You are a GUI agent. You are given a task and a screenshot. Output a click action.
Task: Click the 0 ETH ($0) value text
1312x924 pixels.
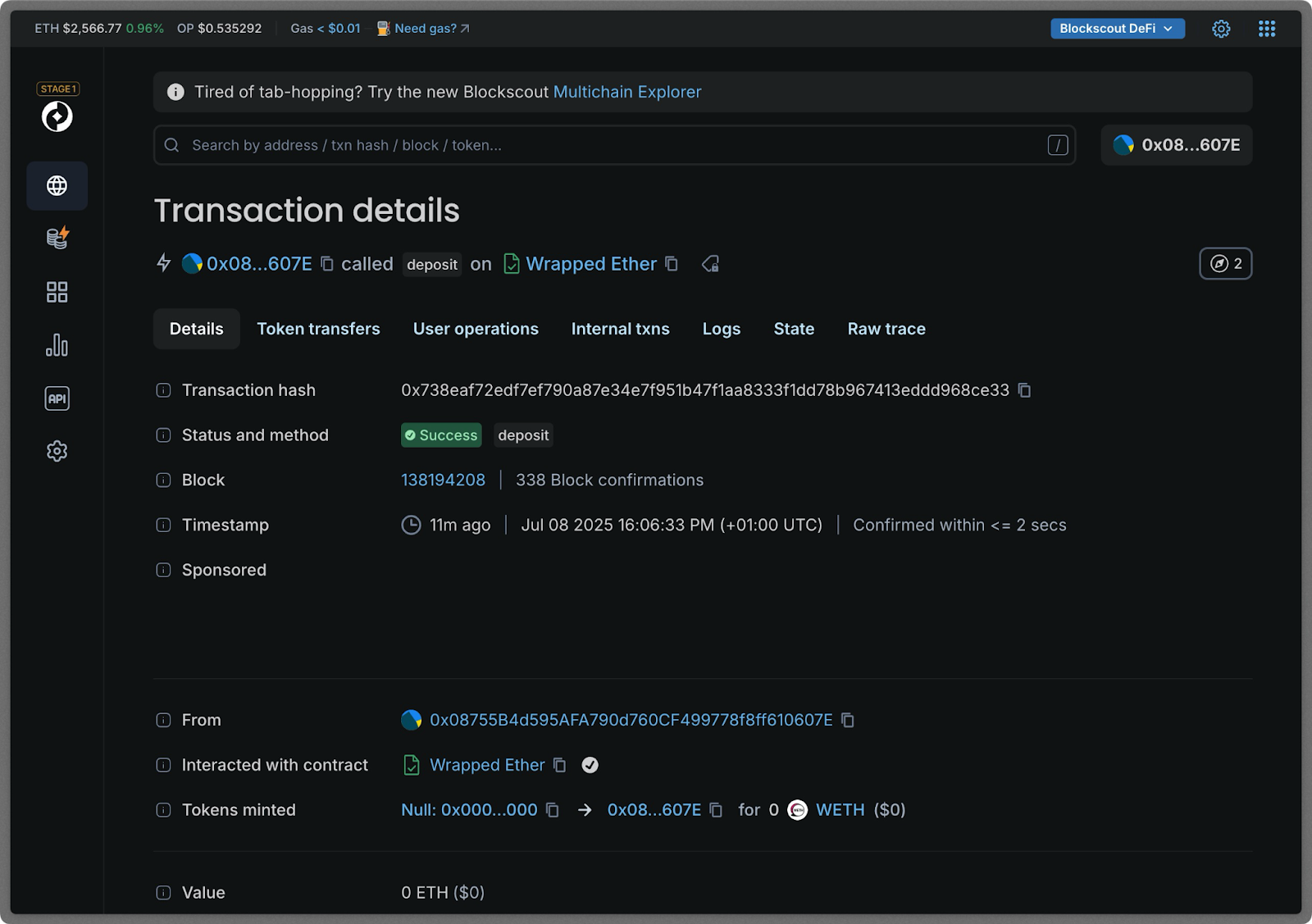click(443, 893)
